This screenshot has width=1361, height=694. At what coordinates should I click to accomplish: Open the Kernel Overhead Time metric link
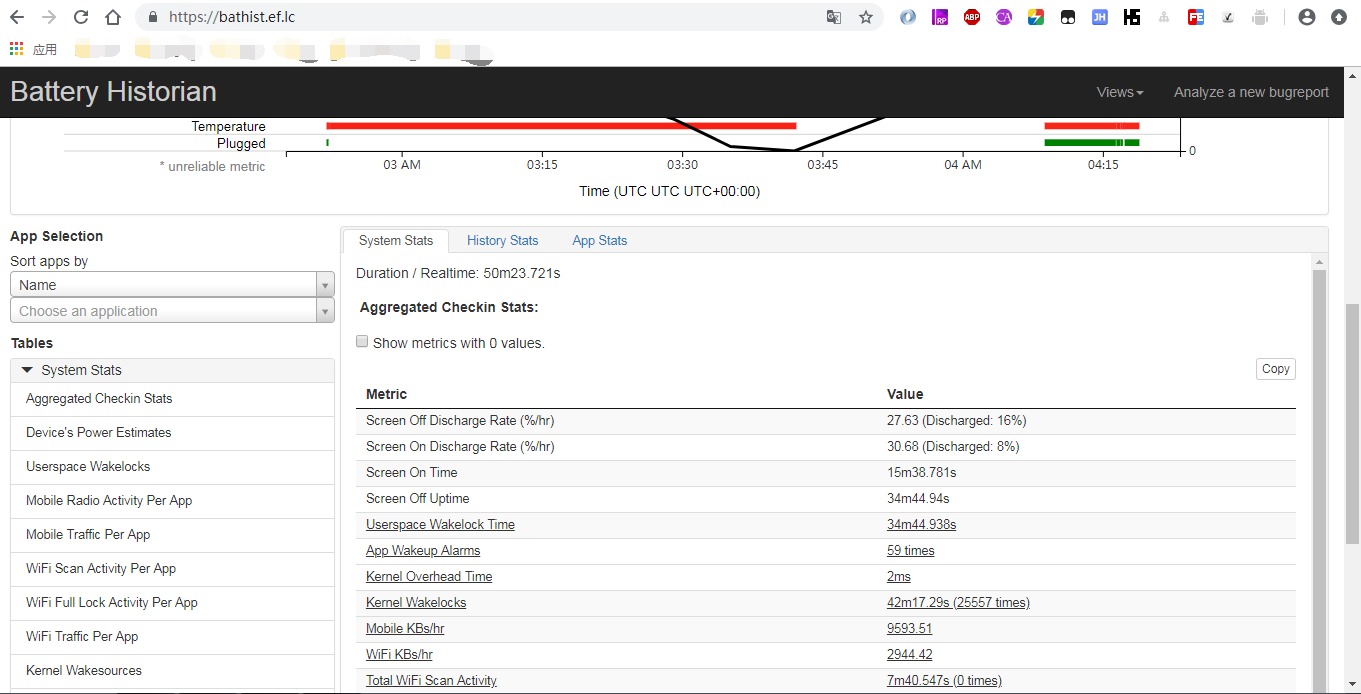pos(429,576)
